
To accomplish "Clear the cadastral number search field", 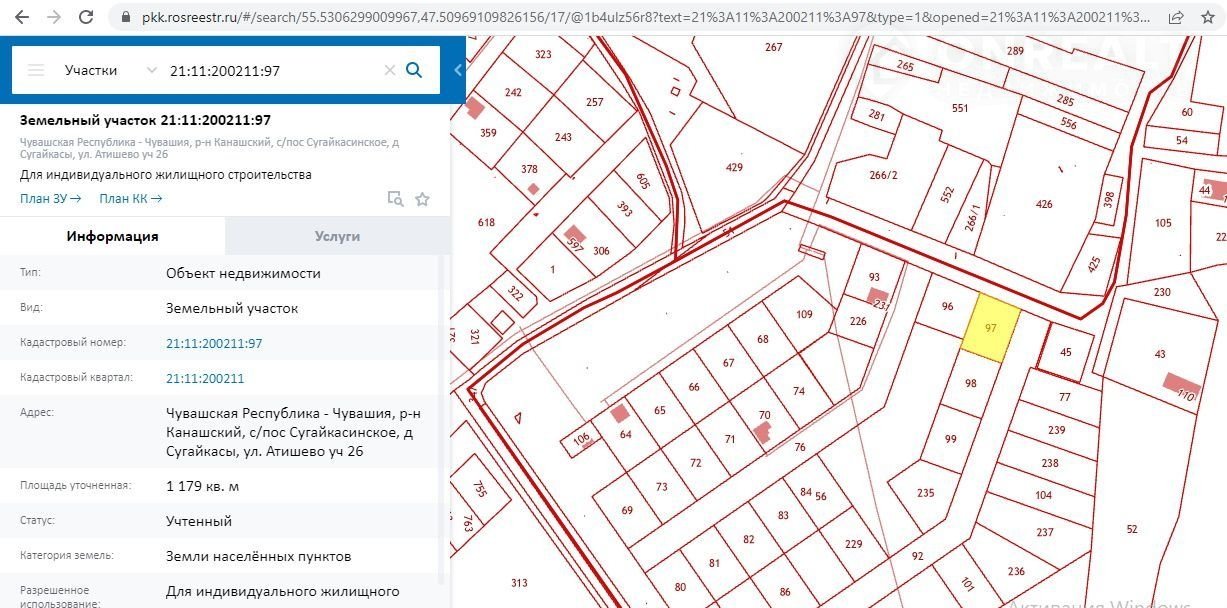I will point(390,70).
